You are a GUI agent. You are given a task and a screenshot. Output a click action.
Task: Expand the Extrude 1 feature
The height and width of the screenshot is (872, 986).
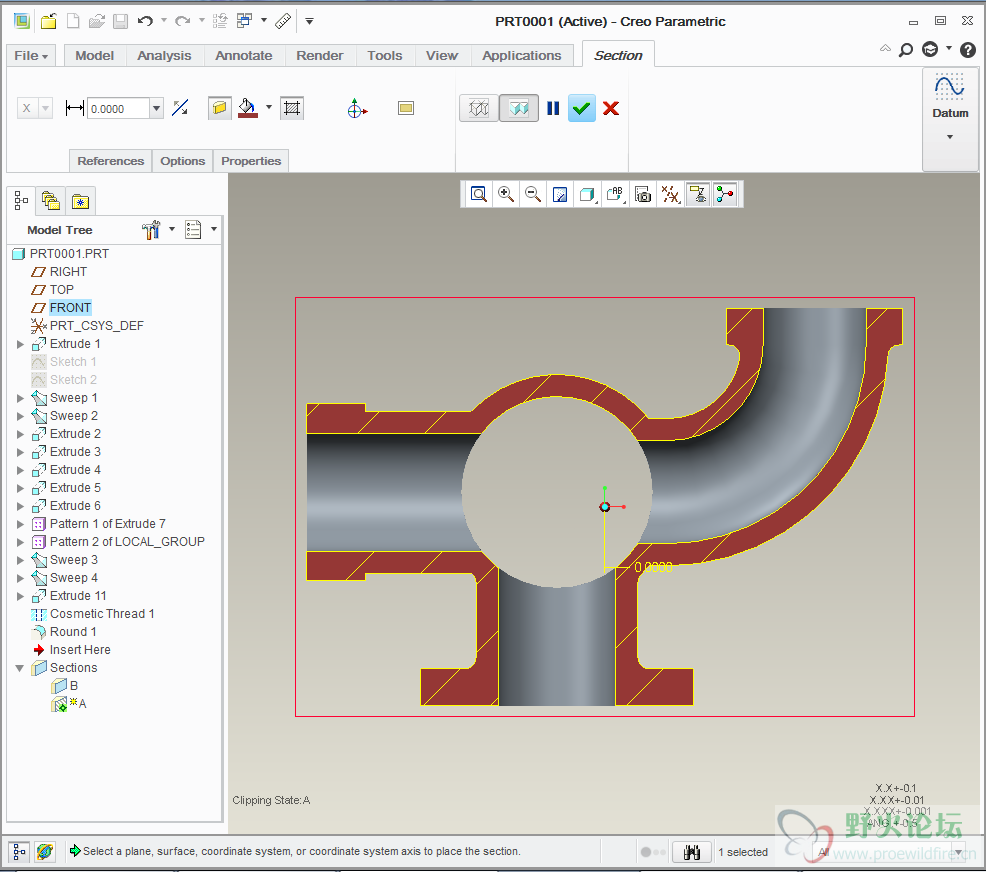20,345
